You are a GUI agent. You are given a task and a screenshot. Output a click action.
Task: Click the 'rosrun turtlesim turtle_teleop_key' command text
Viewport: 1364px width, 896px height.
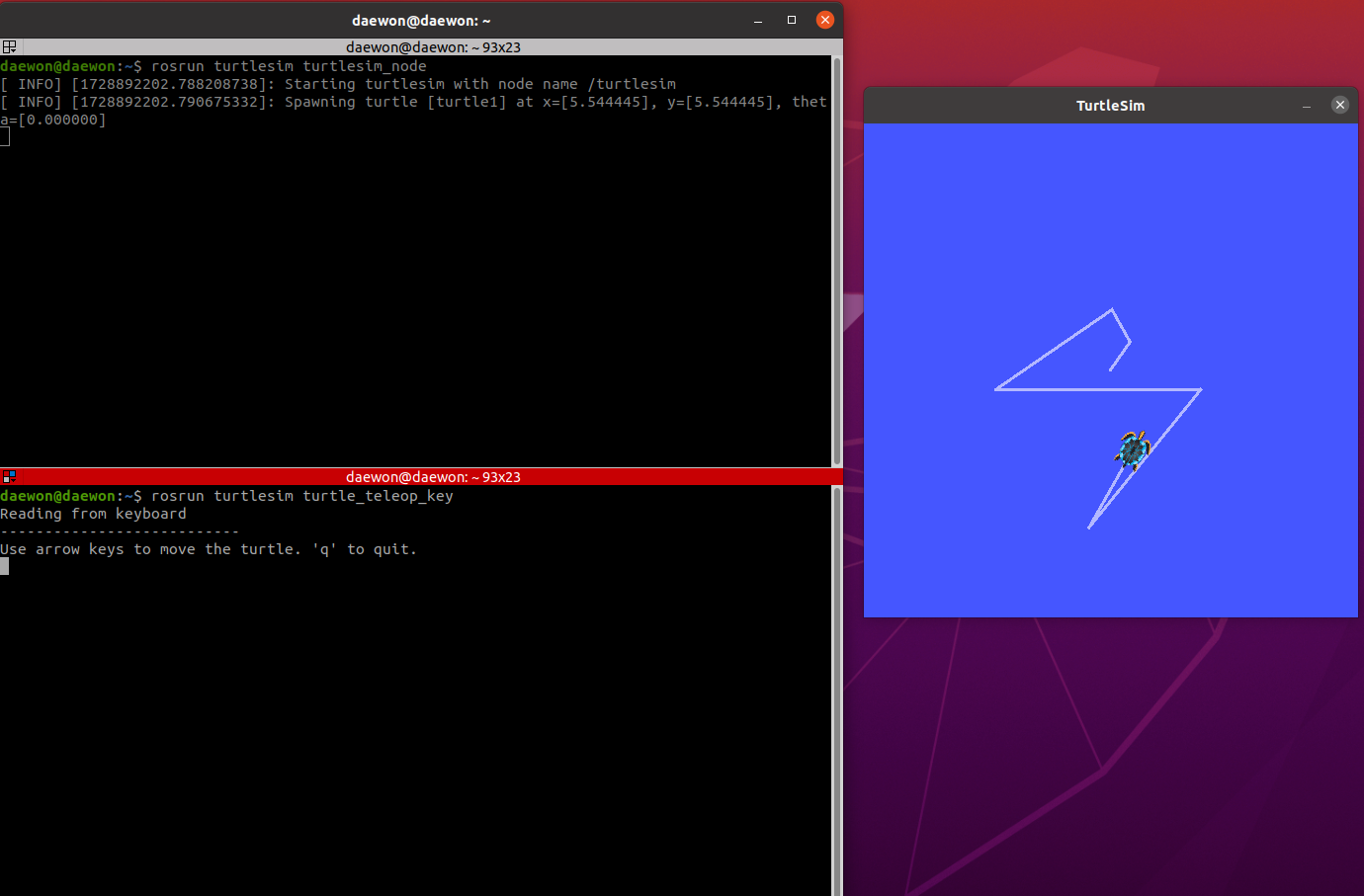point(302,496)
